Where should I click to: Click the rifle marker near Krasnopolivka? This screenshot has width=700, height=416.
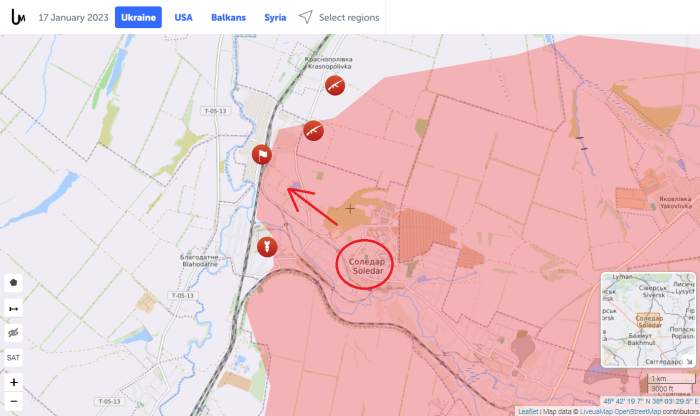point(335,86)
